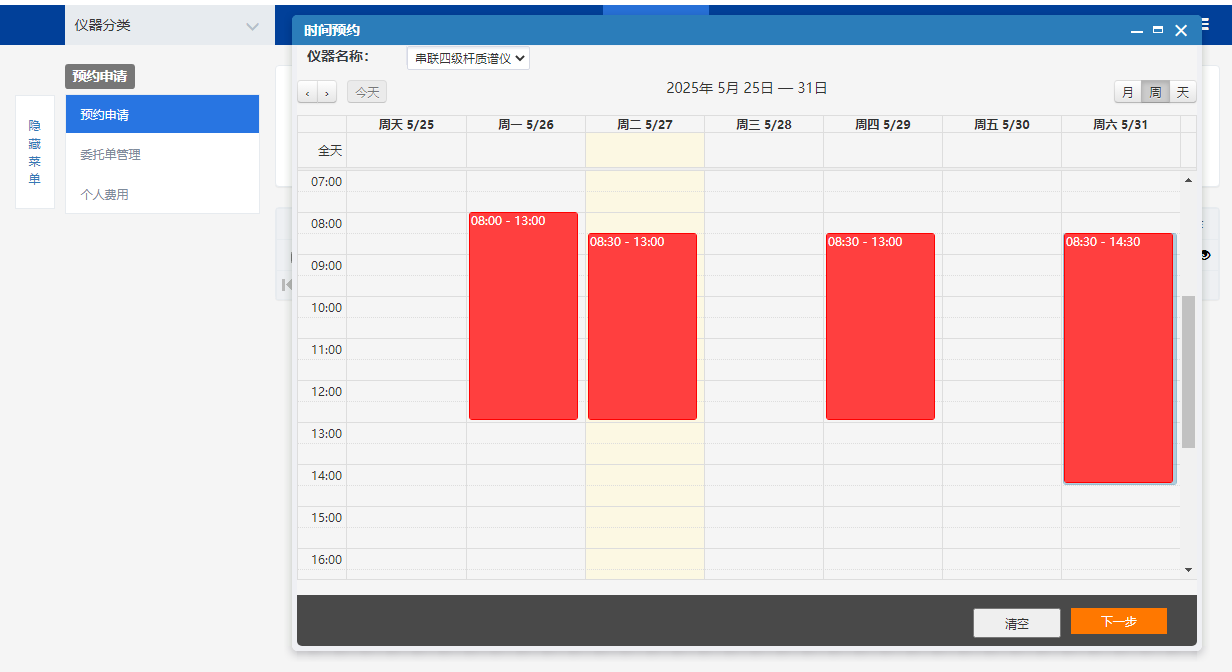1232x672 pixels.
Task: Click the orange 下一步 button
Action: click(1118, 621)
